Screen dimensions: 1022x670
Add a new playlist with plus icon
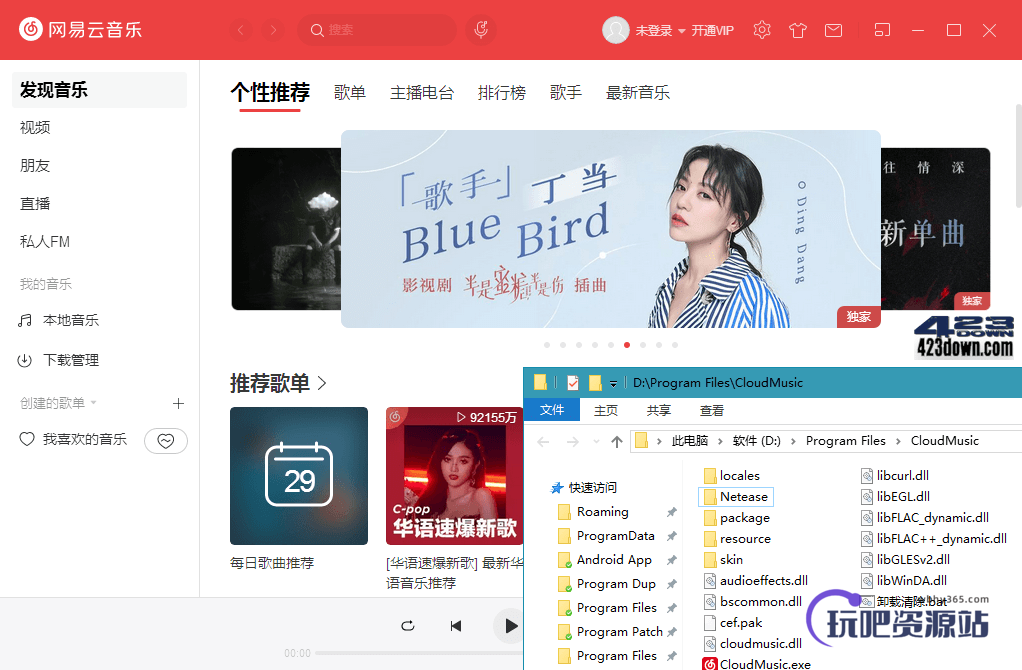178,403
